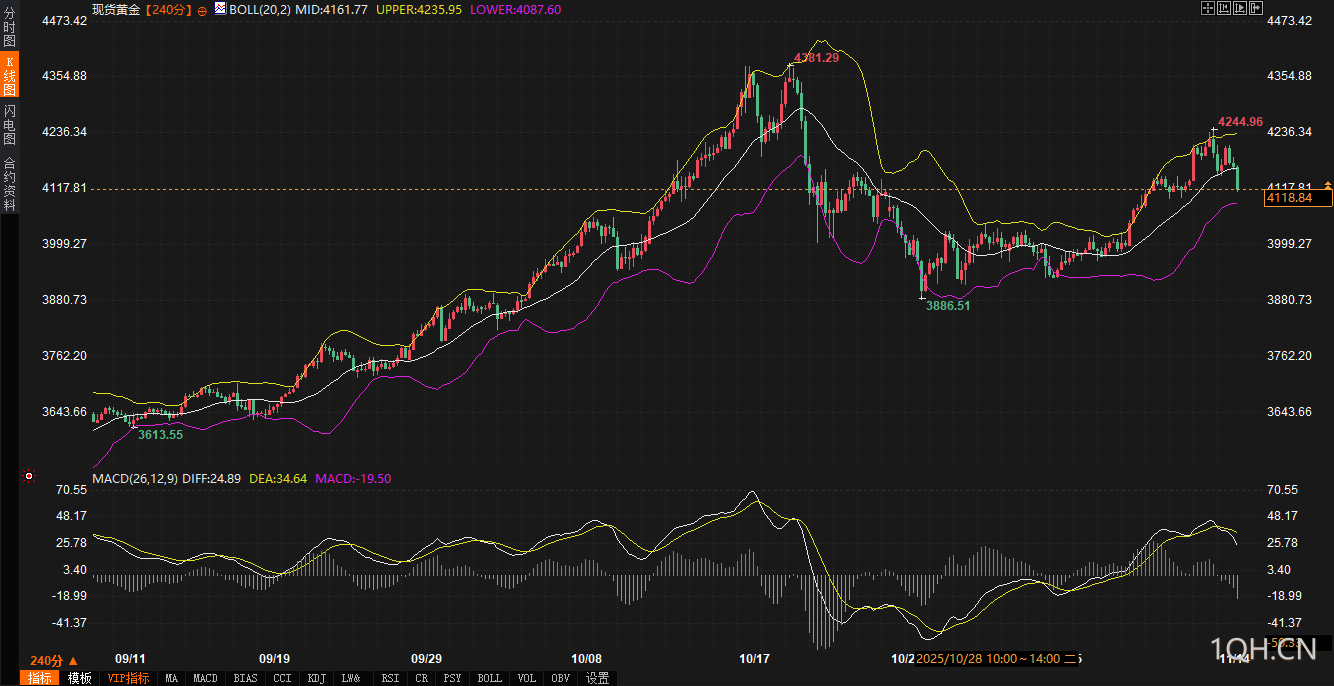
Task: Click the jump-to-start chart icon
Action: coord(1223,8)
